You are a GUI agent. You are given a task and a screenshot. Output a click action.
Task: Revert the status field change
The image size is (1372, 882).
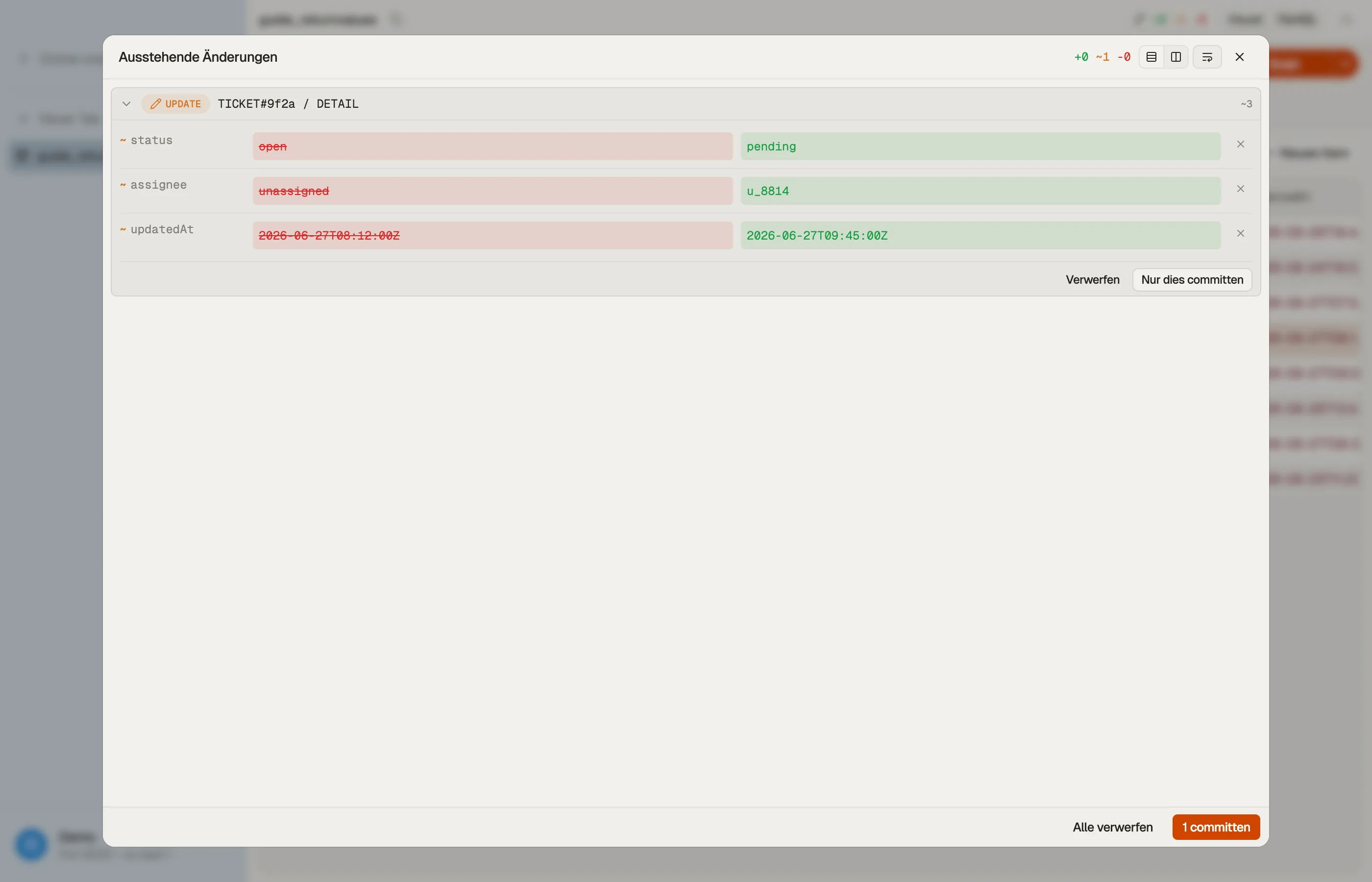point(1240,145)
